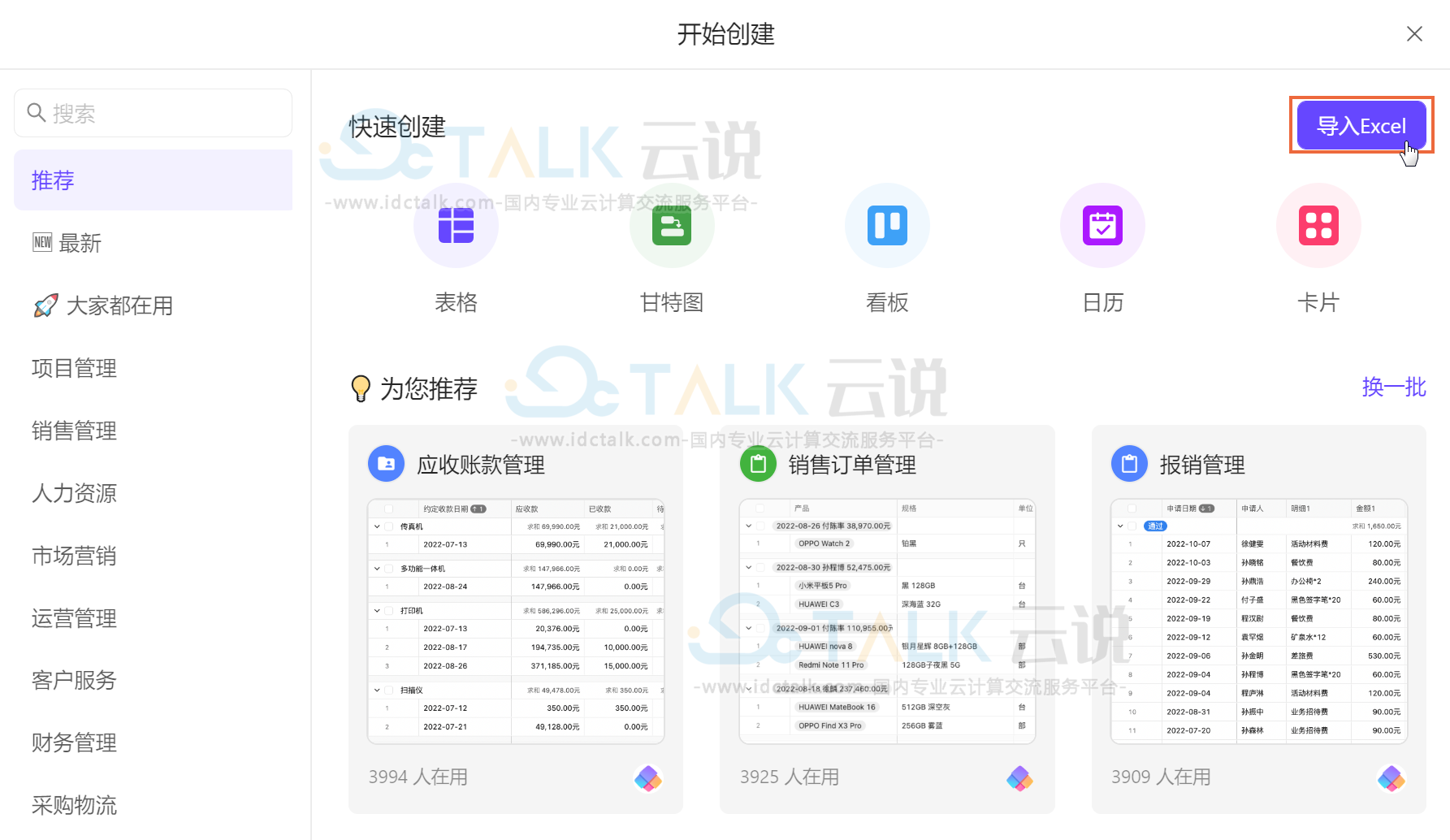Image resolution: width=1450 pixels, height=840 pixels.
Task: Click logo badge on 应收账款管理 card
Action: tap(648, 778)
